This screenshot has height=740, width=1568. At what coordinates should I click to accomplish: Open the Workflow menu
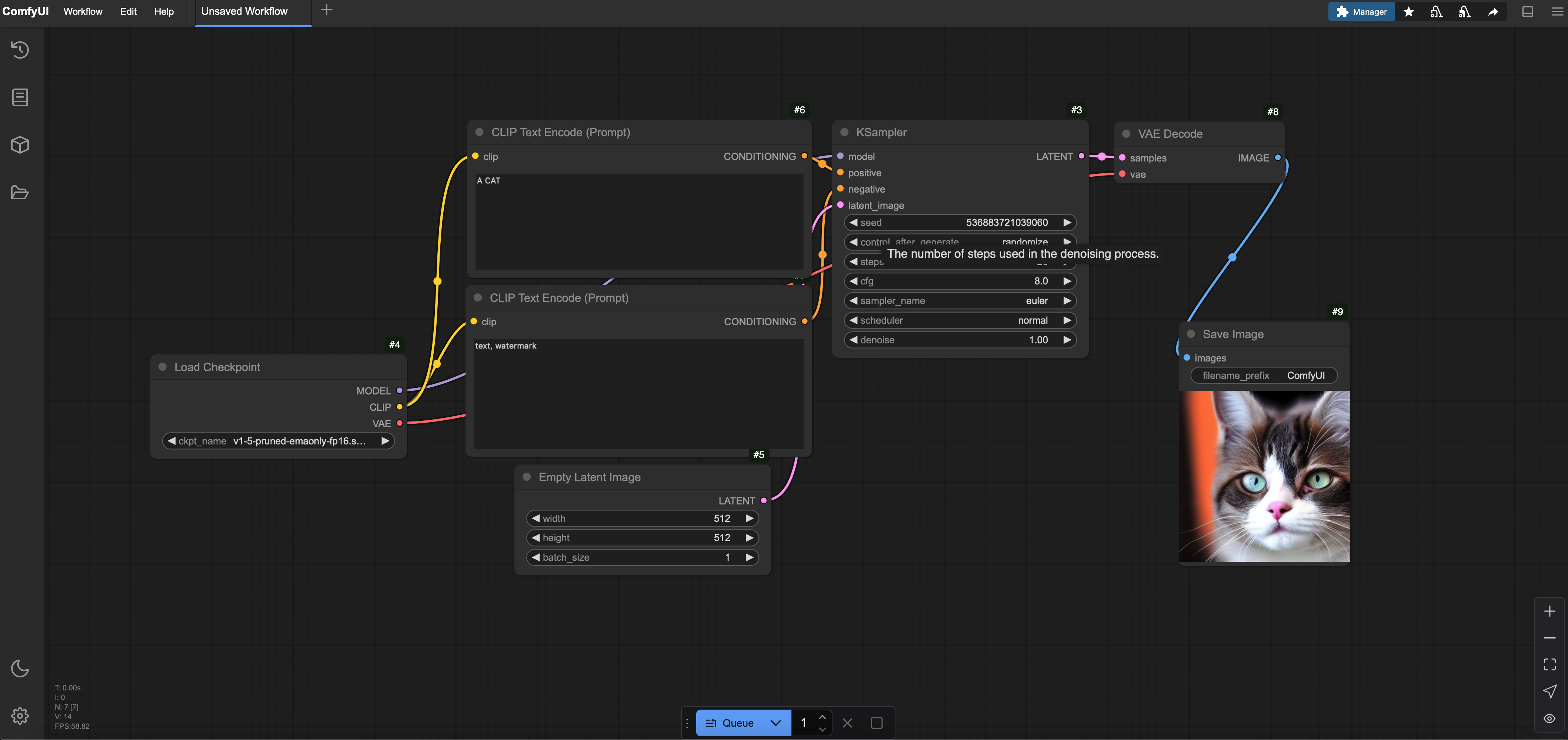coord(83,11)
